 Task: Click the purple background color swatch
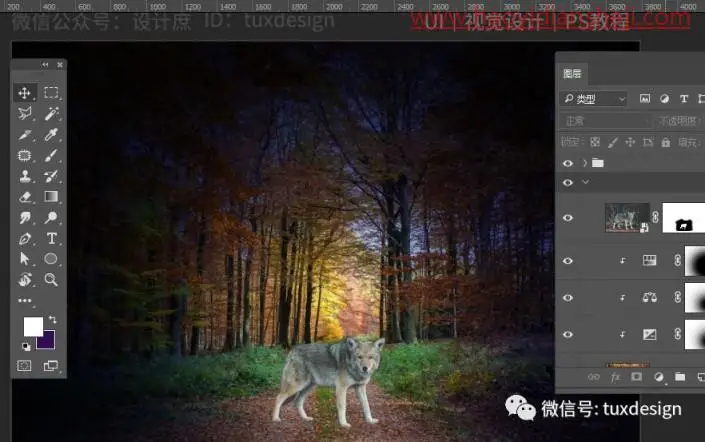[x=48, y=342]
